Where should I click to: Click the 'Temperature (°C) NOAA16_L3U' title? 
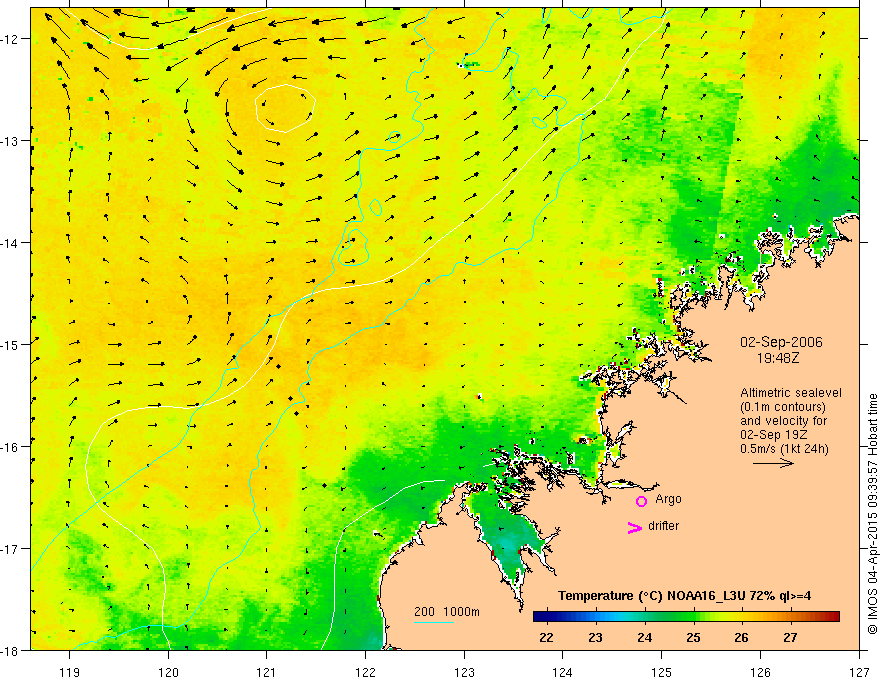651,596
